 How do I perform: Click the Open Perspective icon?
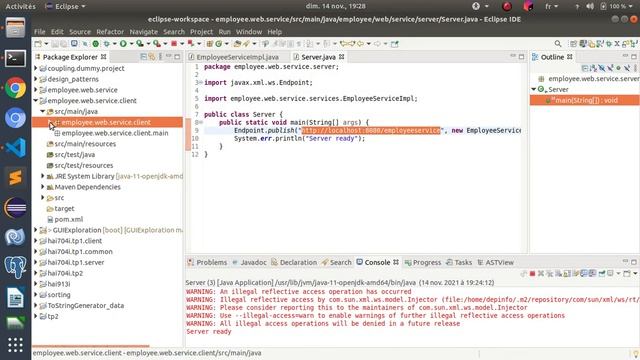pyautogui.click(x=573, y=44)
